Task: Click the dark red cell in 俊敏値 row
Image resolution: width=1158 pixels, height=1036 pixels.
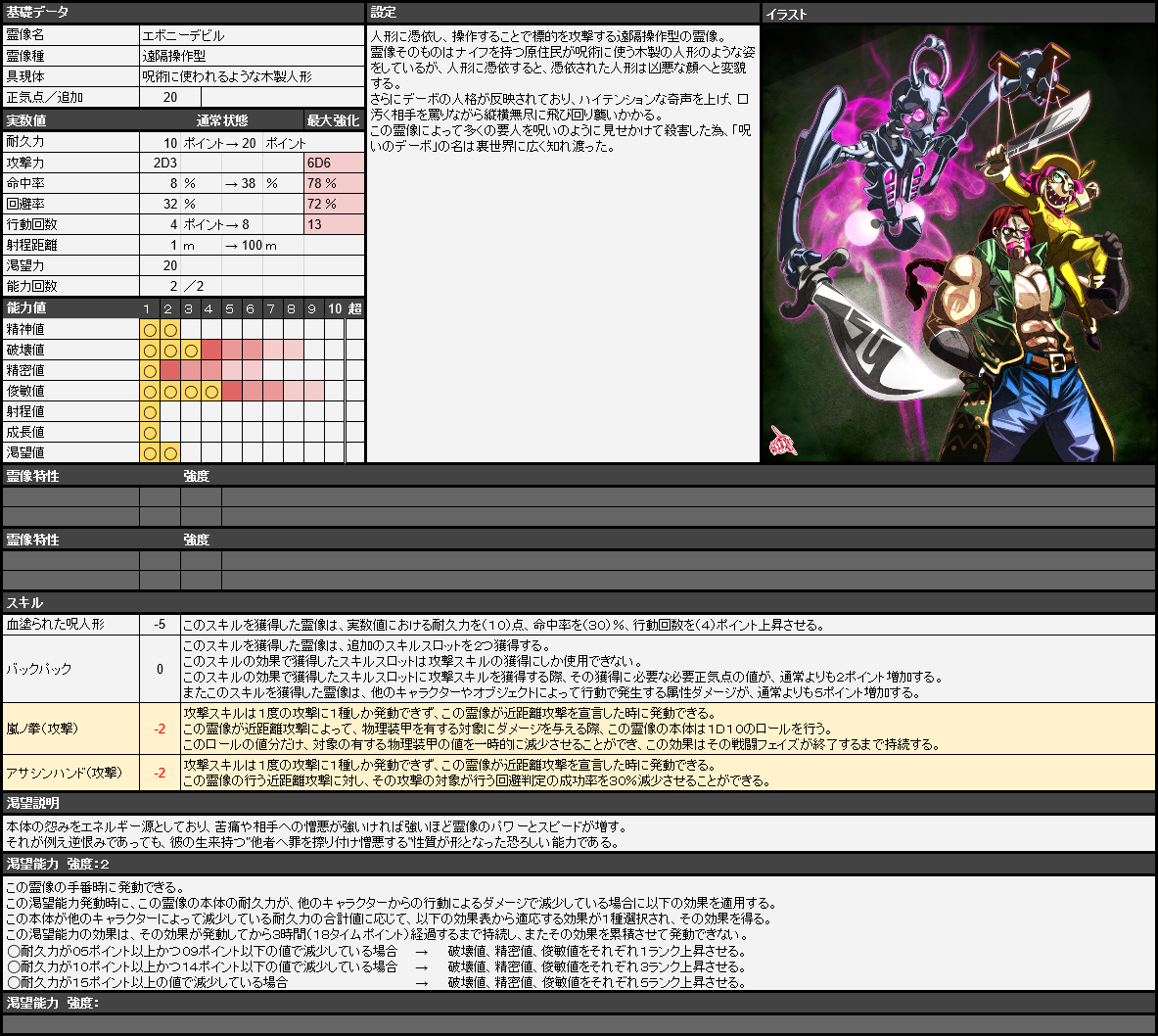Action: tap(232, 391)
